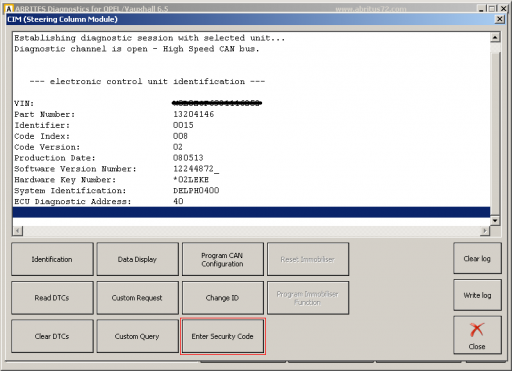Read DTCs from the module
This screenshot has height=371, width=512.
52,298
